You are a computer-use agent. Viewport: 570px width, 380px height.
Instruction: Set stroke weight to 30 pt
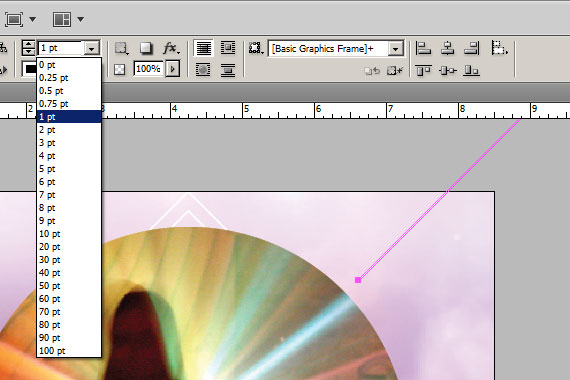click(69, 260)
